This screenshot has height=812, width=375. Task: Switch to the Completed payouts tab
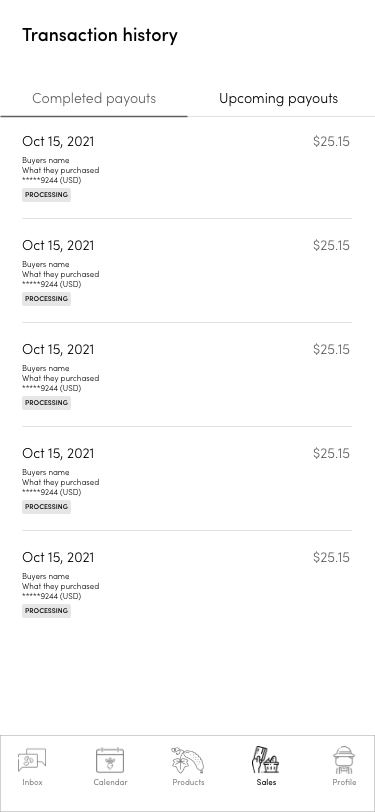(94, 98)
